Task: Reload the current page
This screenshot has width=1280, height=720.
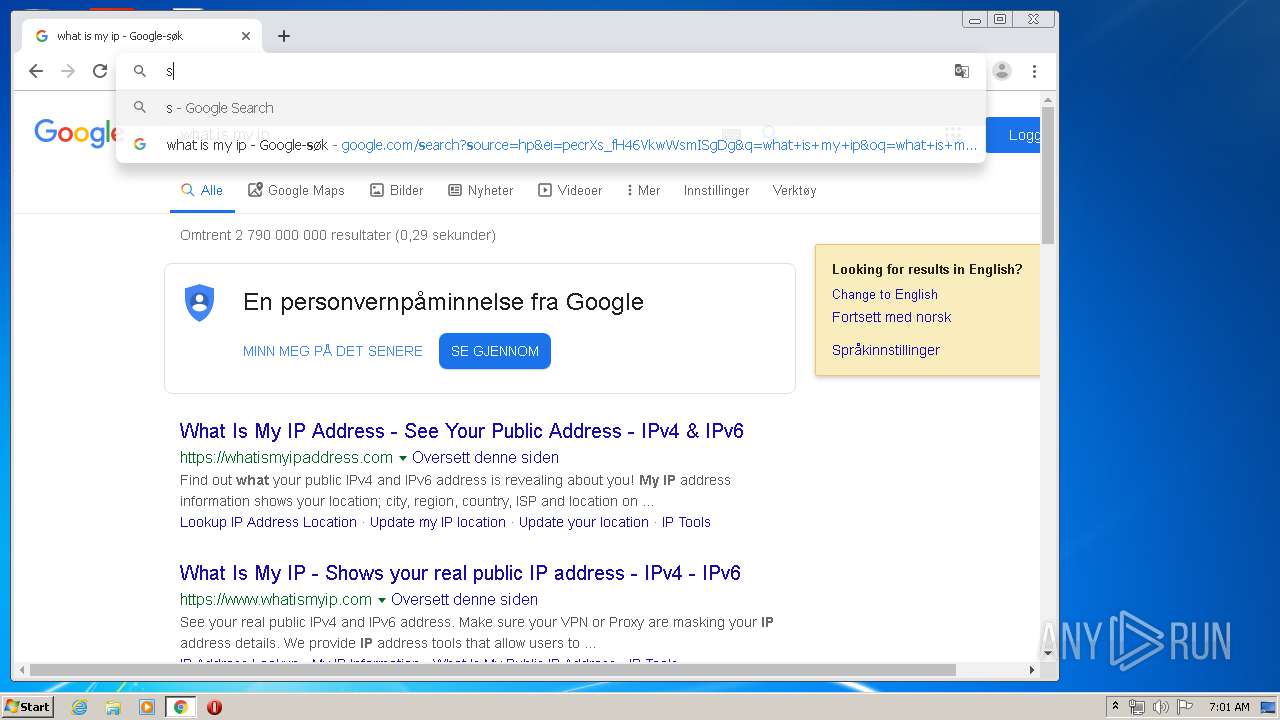Action: [100, 71]
